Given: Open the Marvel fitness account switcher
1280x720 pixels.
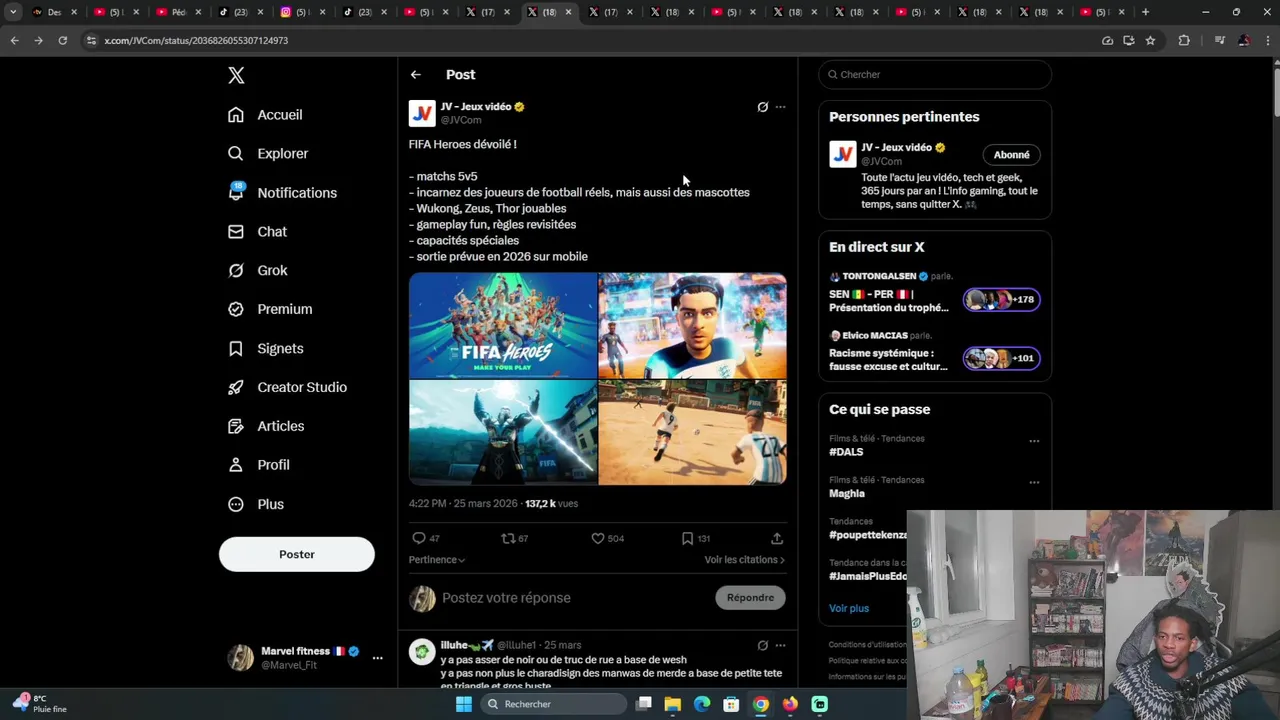Looking at the screenshot, I should click(x=305, y=658).
